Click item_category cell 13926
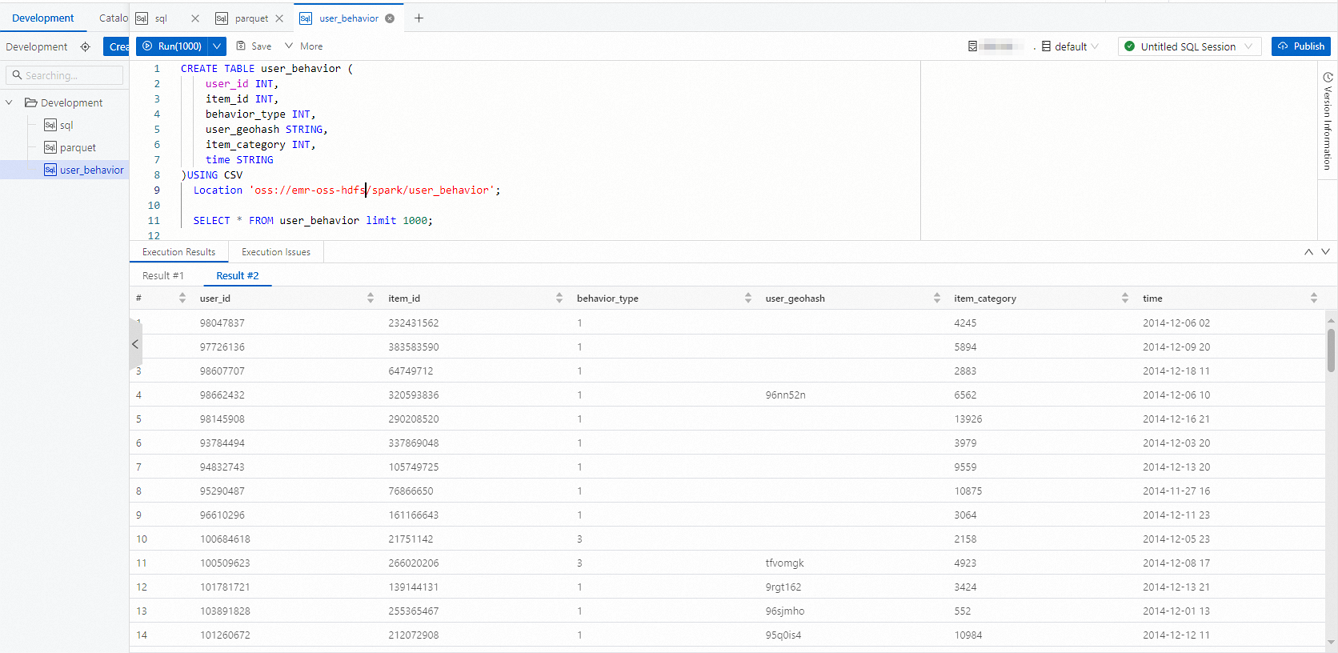The image size is (1338, 653). tap(968, 419)
